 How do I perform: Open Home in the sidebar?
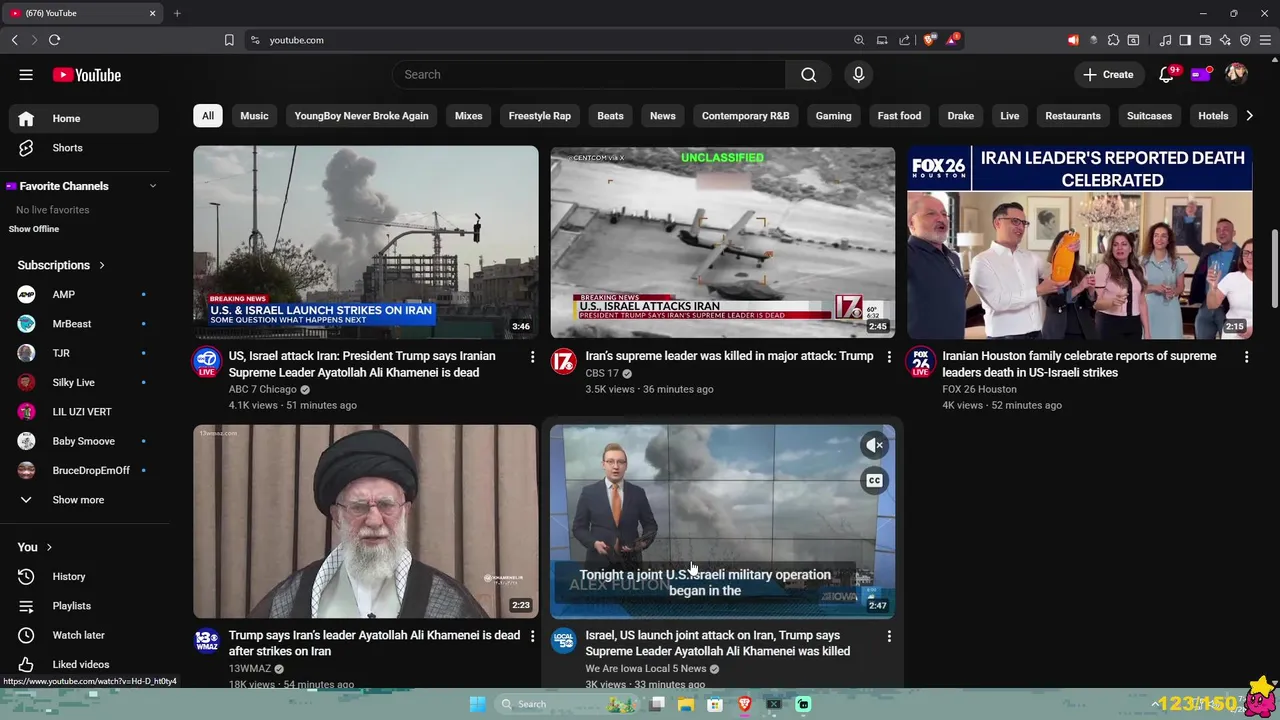point(83,119)
